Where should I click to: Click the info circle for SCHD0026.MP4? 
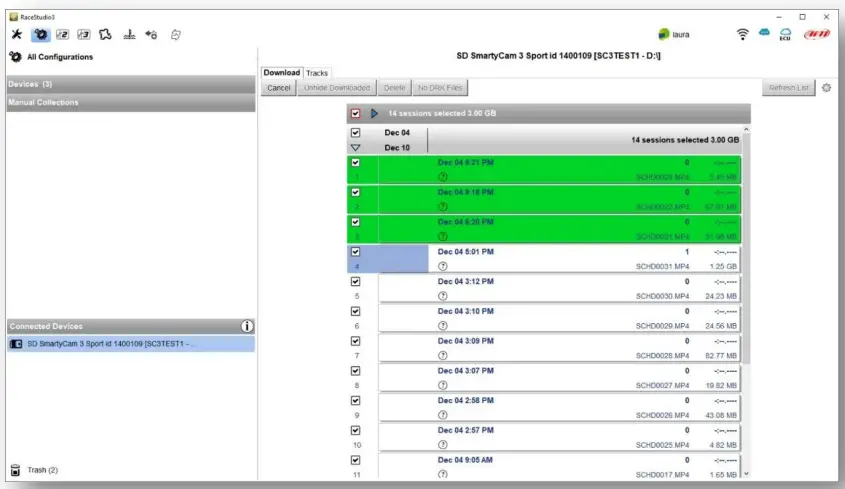pyautogui.click(x=442, y=415)
